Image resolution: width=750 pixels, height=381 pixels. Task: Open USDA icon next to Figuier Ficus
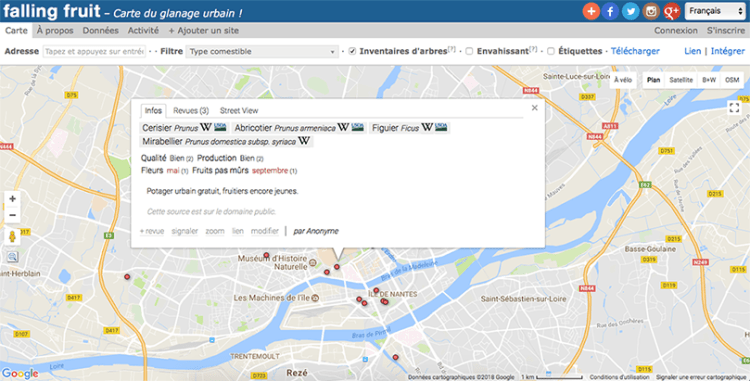click(441, 127)
